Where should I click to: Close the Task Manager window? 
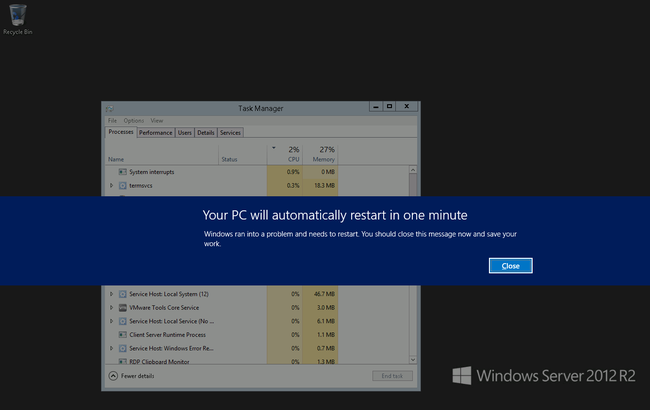coord(407,107)
